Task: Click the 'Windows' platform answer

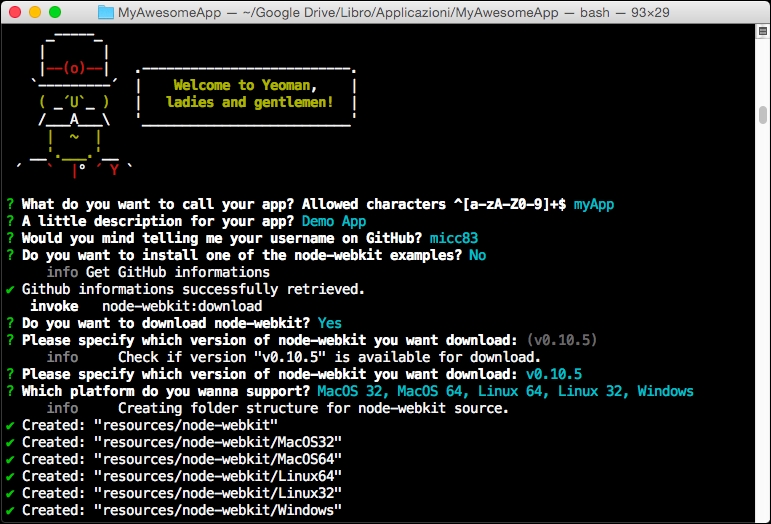Action: tap(665, 391)
